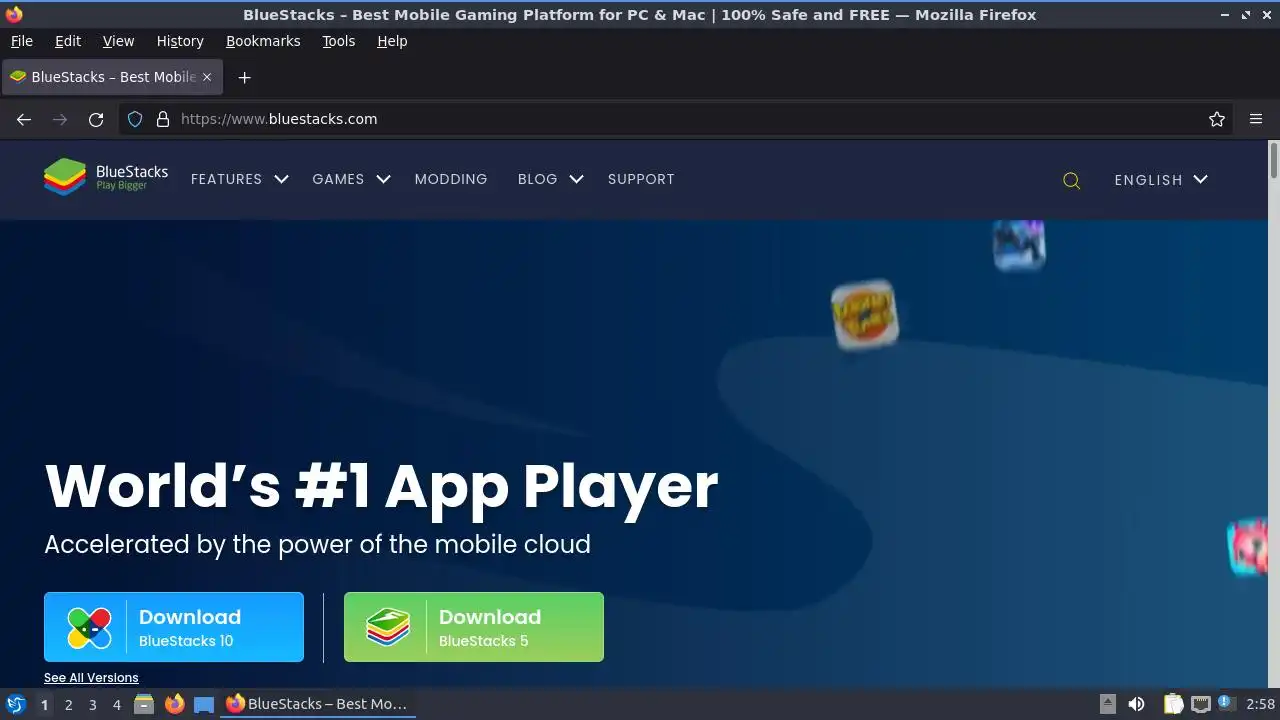Click the yellow game app icon floating in hero
Image resolution: width=1280 pixels, height=720 pixels.
(865, 315)
